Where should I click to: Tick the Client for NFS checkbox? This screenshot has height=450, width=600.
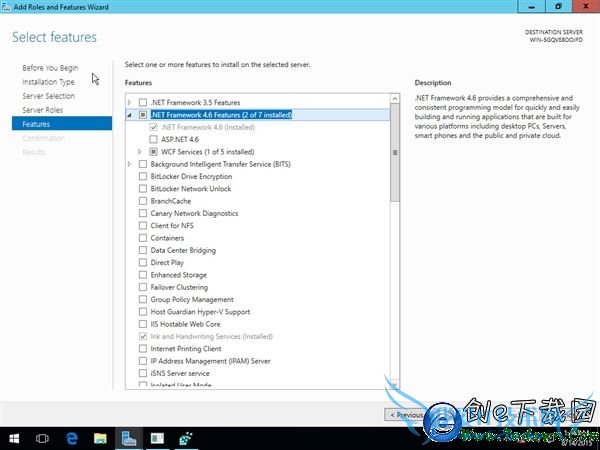(143, 226)
